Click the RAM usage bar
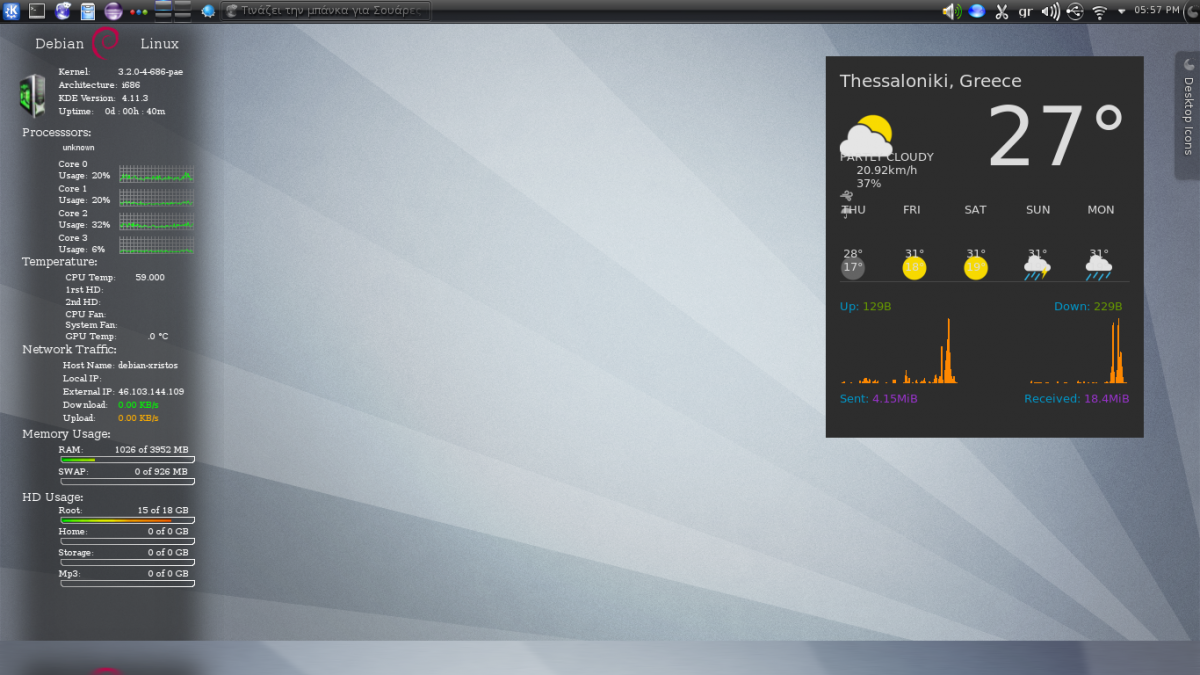Viewport: 1200px width, 675px height. [128, 460]
